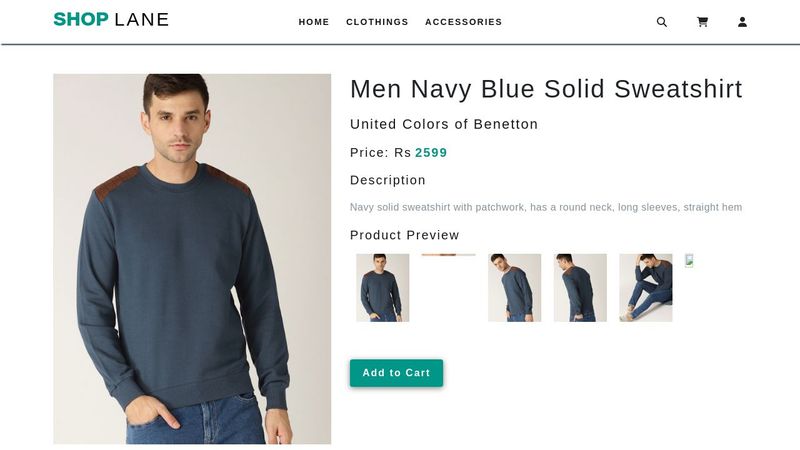Select the front-view sweatshirt preview thumbnail
The image size is (800, 450).
coord(382,287)
